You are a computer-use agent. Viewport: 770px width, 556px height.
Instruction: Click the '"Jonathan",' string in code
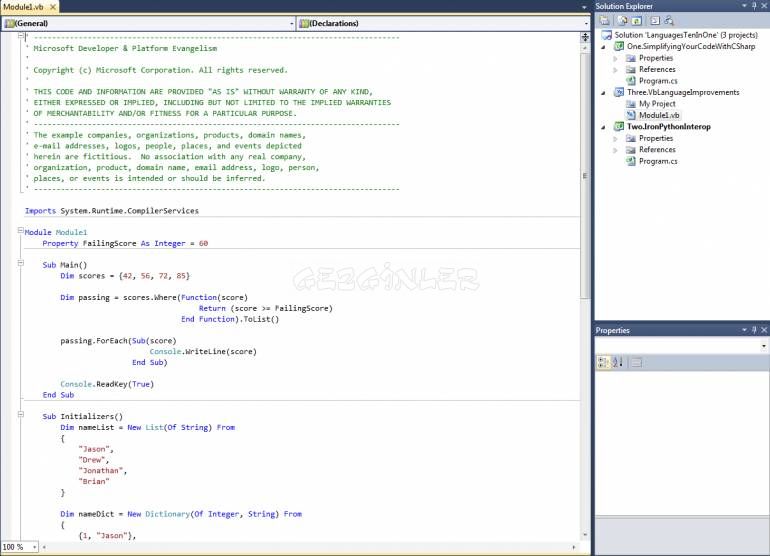point(102,471)
